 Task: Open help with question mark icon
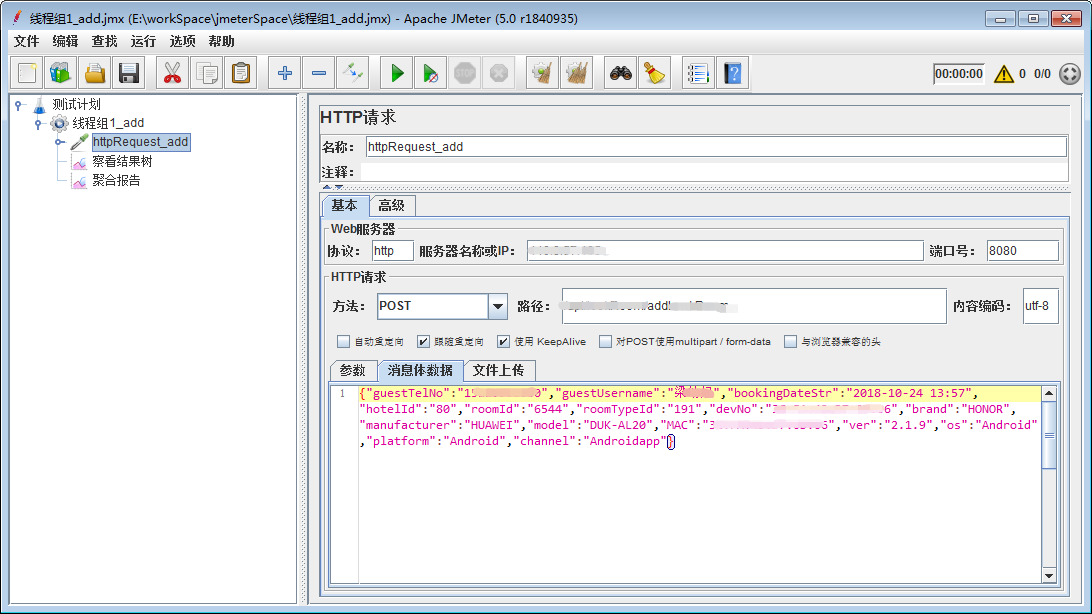click(x=733, y=73)
